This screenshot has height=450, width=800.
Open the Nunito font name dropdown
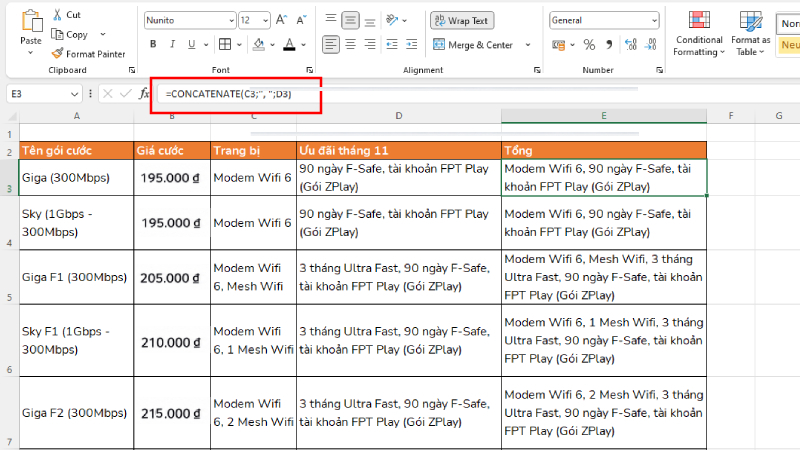click(x=232, y=20)
